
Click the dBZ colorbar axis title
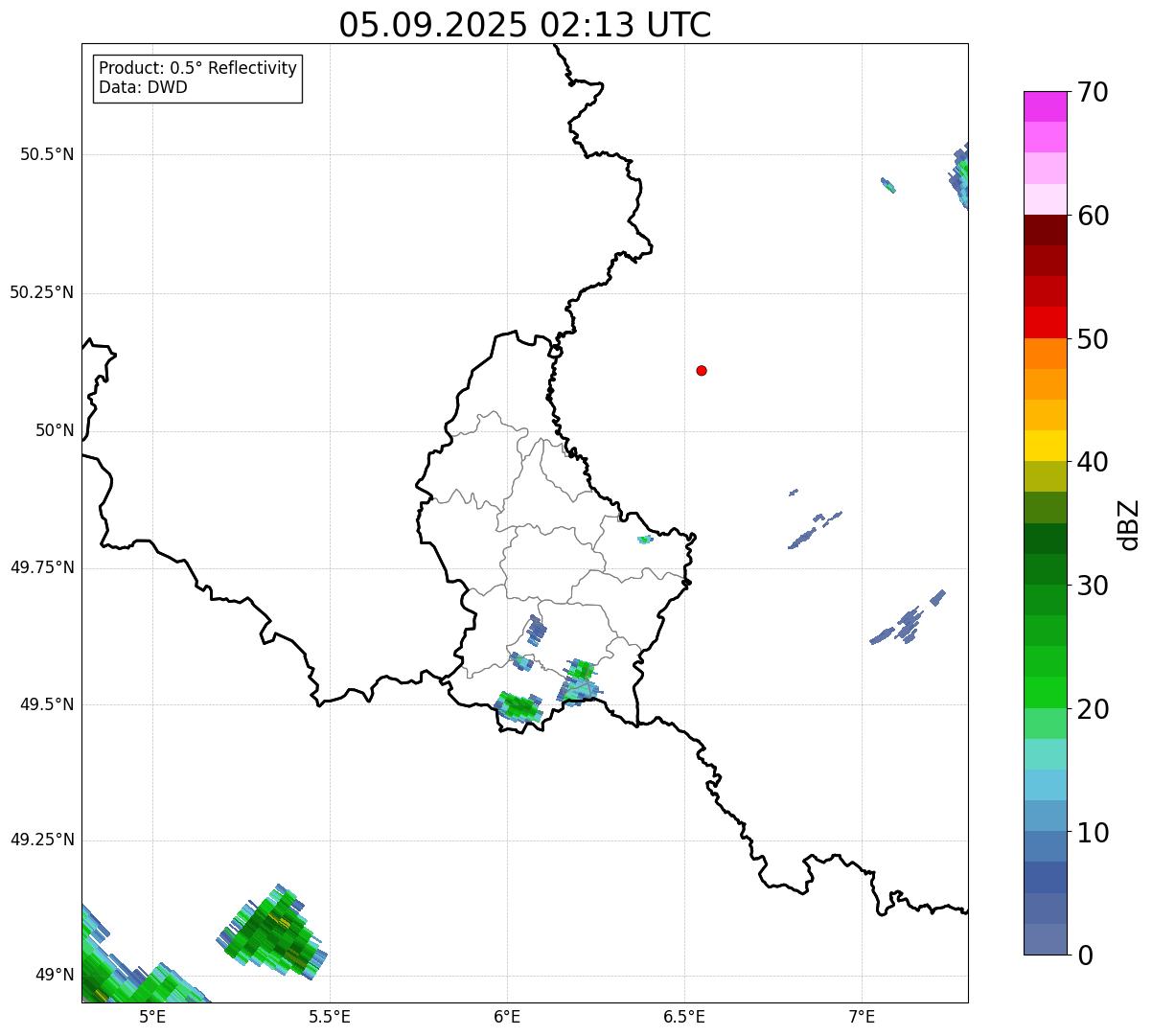point(1130,524)
